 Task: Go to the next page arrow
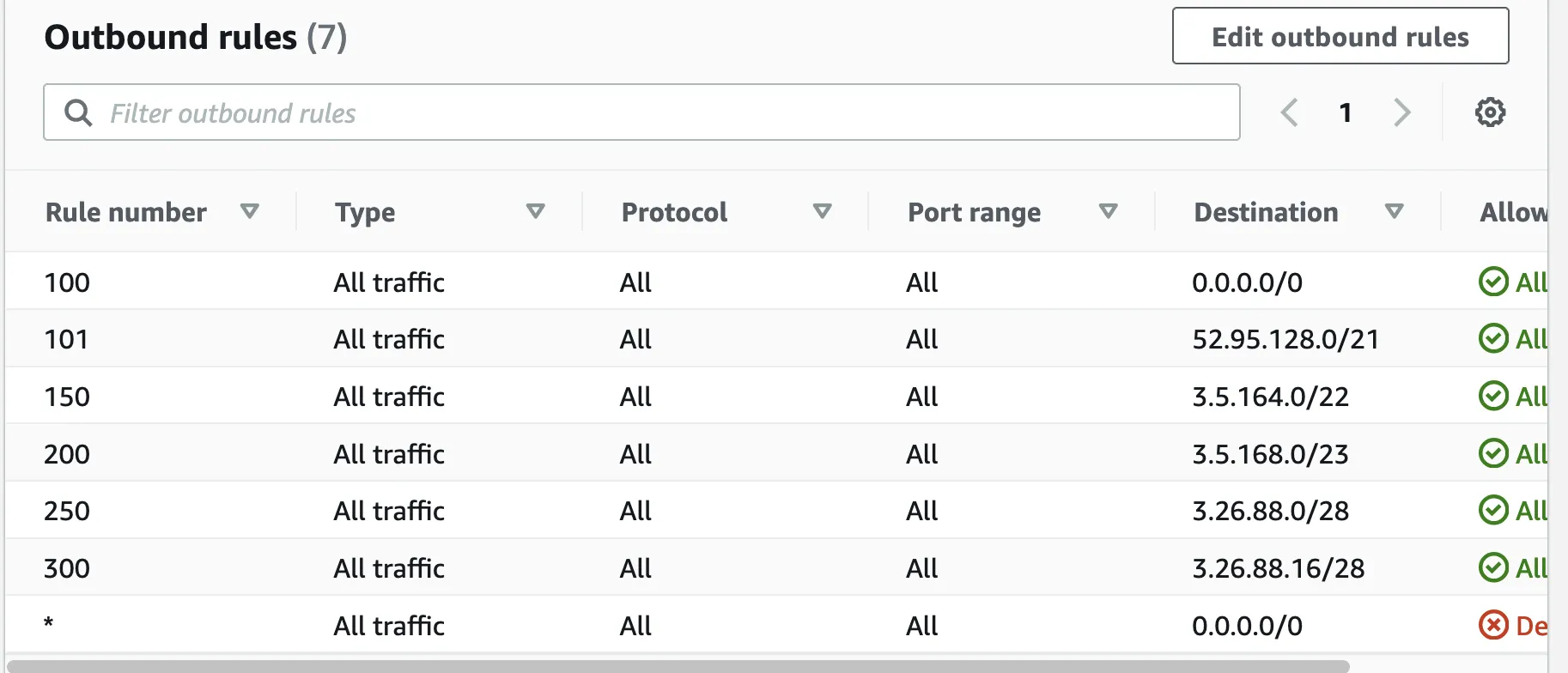[x=1401, y=112]
